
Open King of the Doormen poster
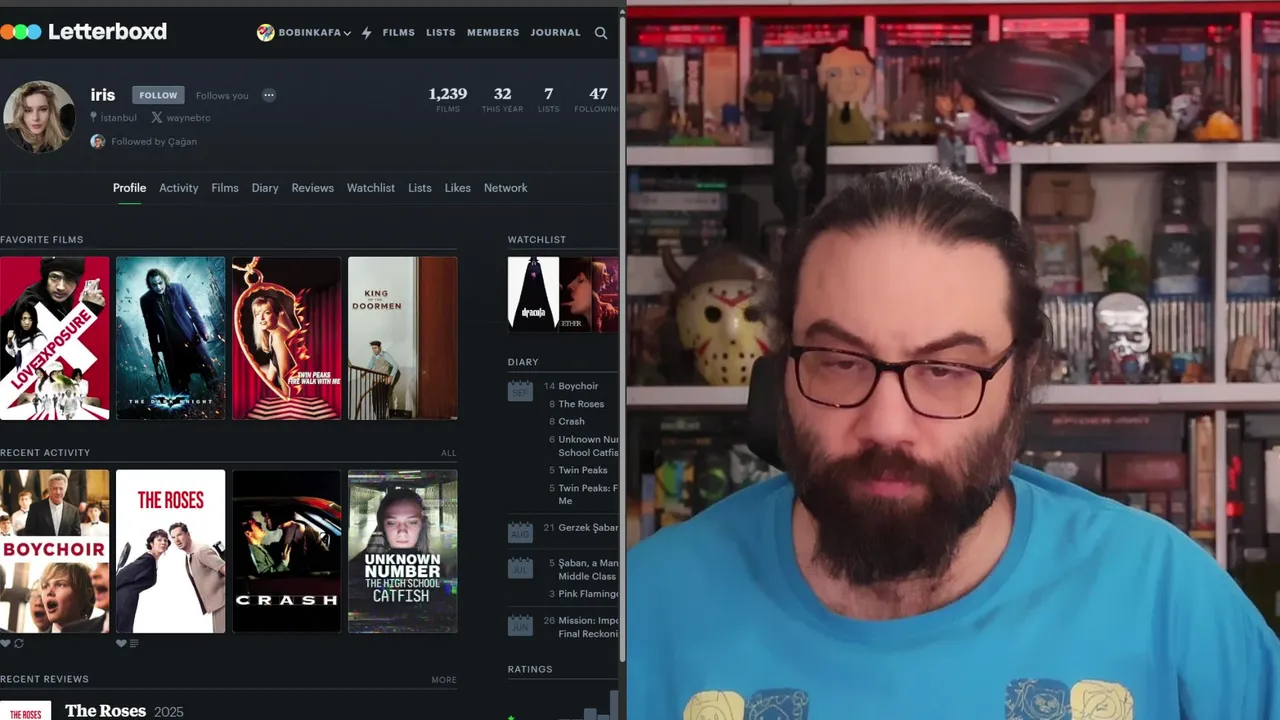pyautogui.click(x=403, y=338)
